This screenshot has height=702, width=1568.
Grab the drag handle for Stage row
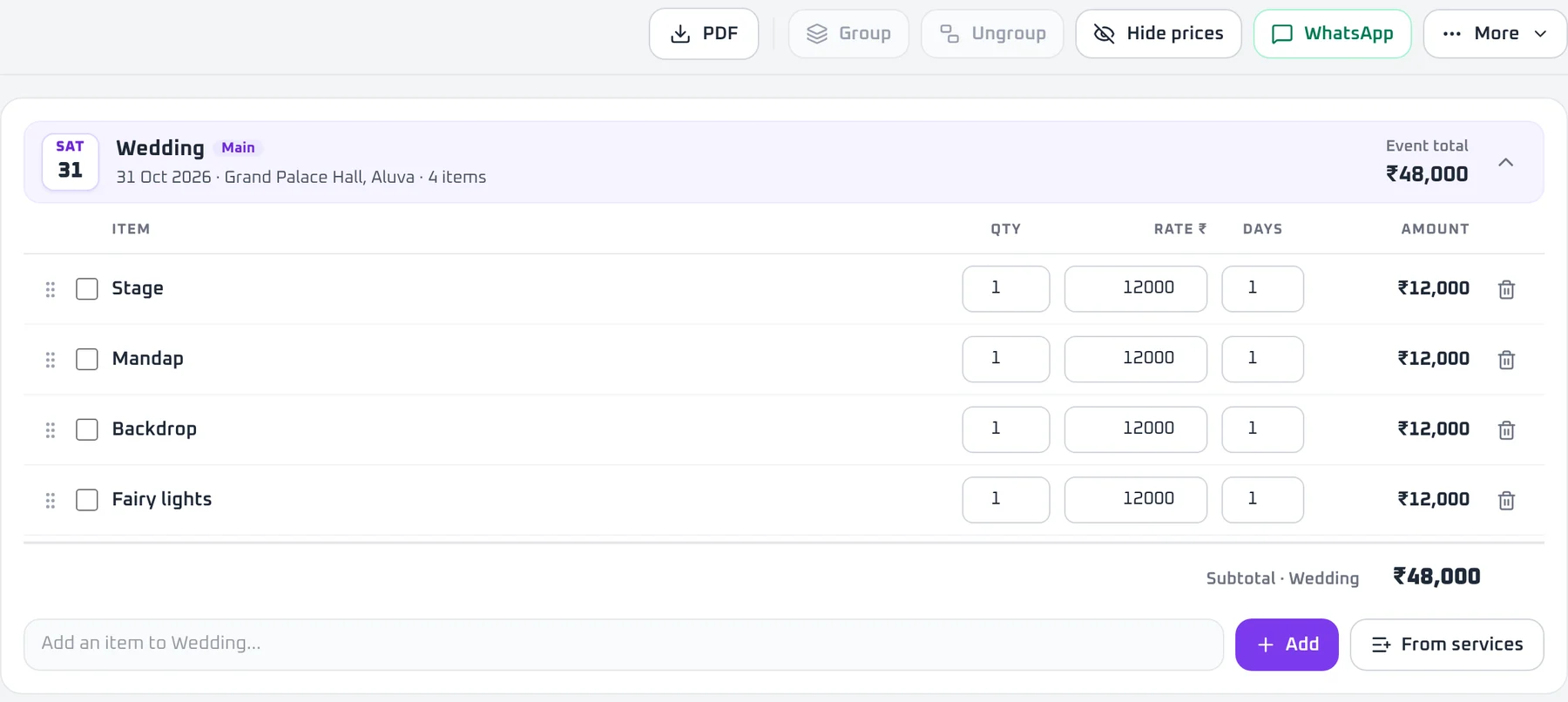[x=51, y=289]
